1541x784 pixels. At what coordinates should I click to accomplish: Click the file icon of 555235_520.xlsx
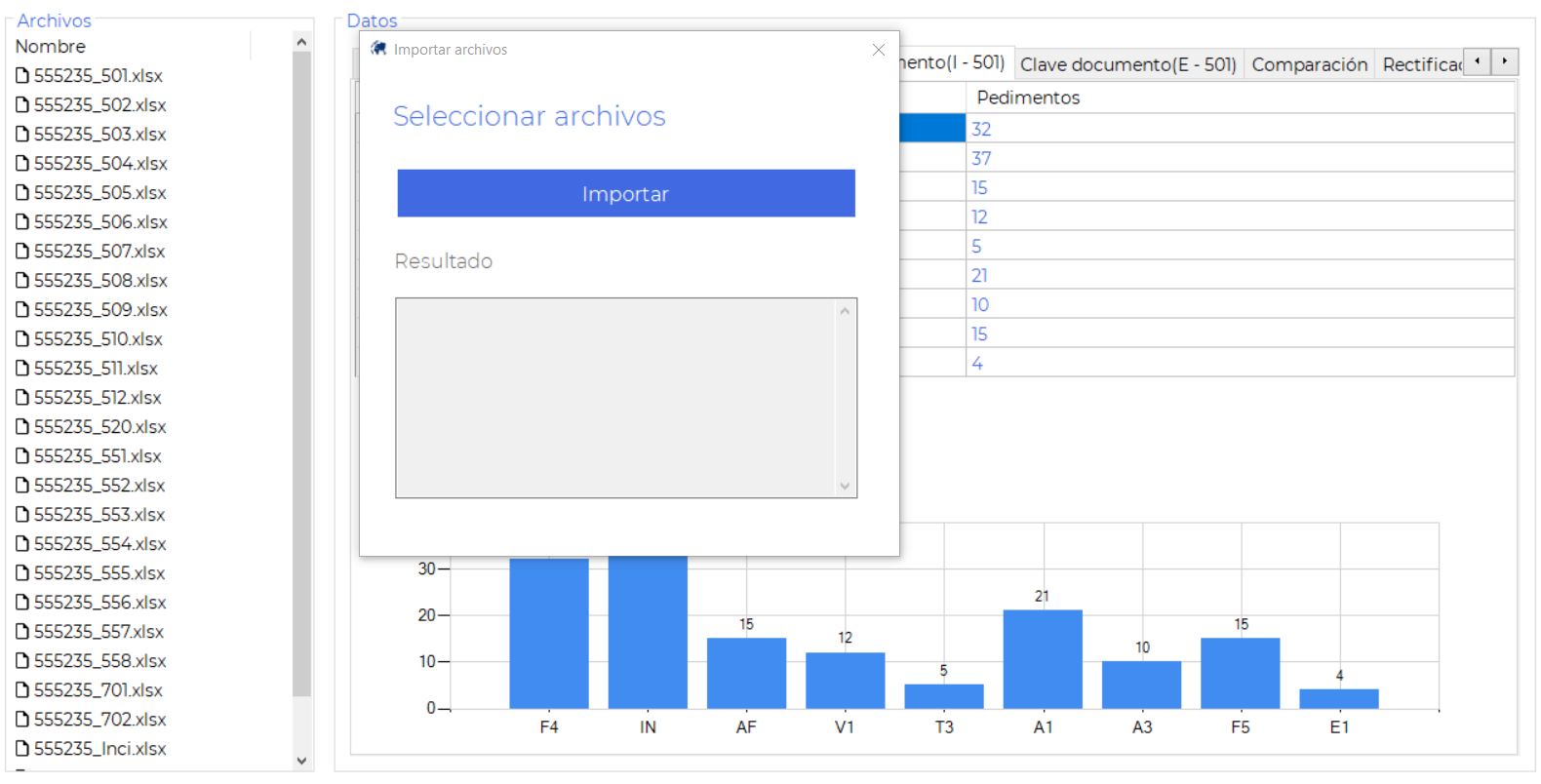22,427
